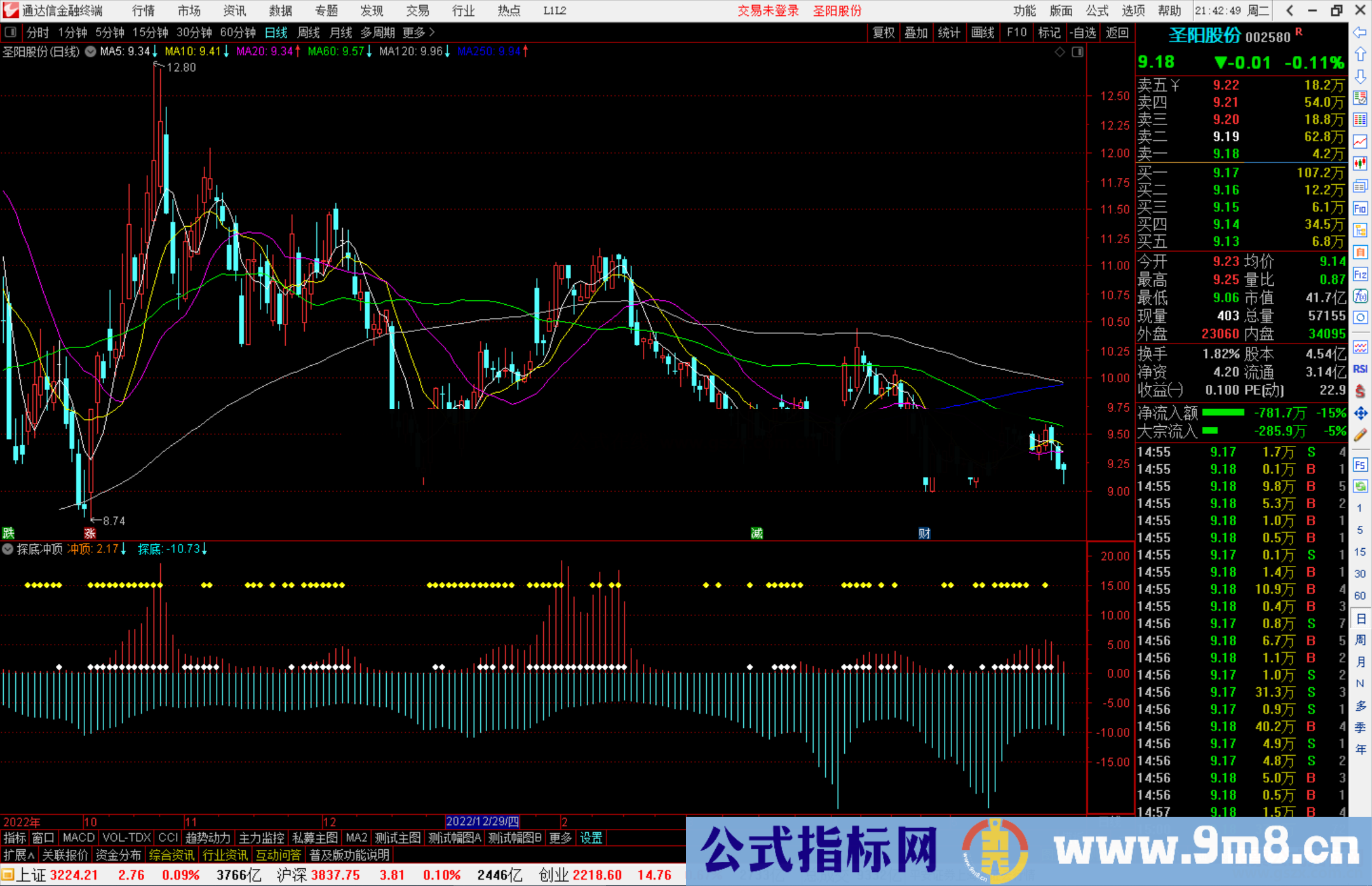
Task: Collapse the MA averages via circle toggle
Action: (x=90, y=52)
